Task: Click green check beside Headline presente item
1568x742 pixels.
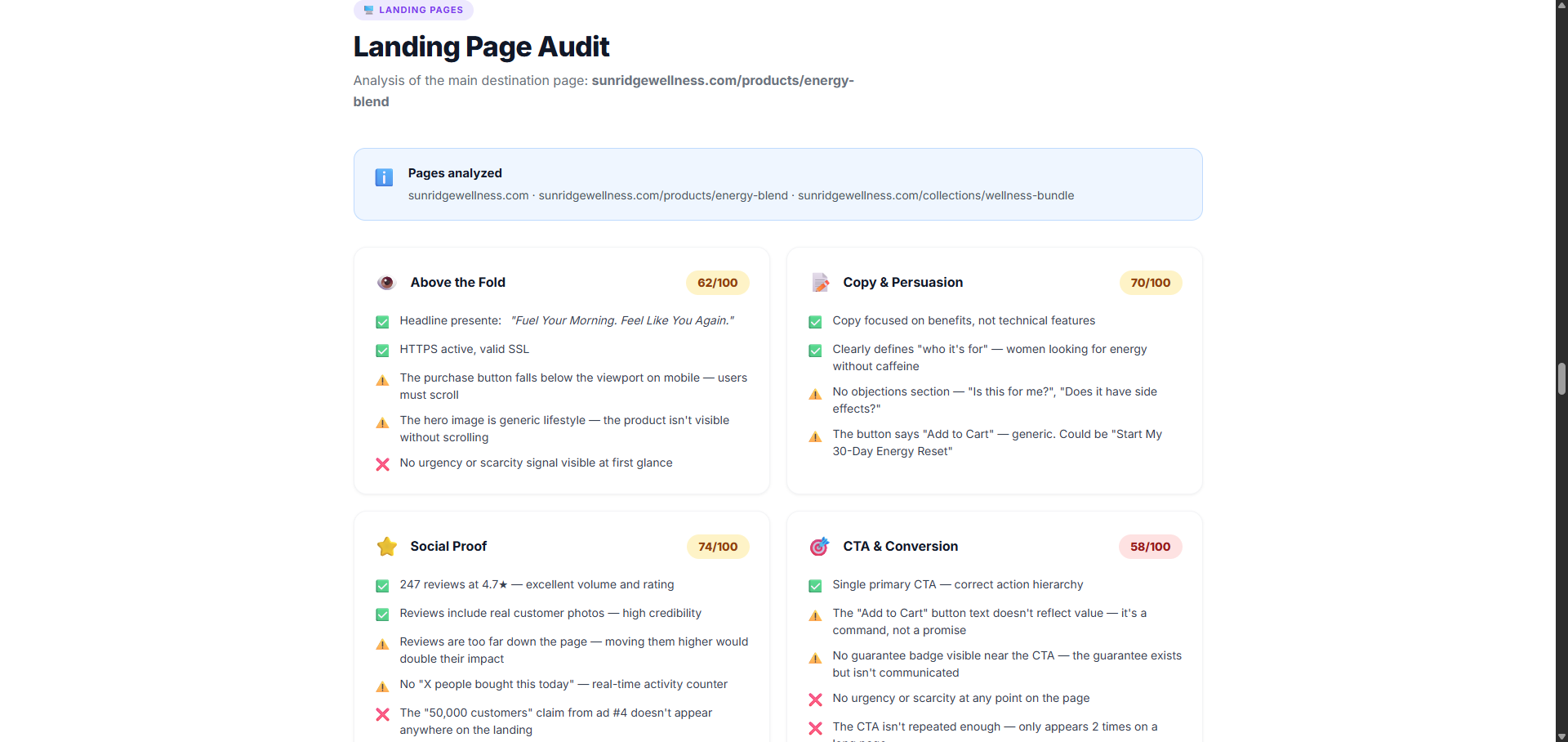Action: [x=382, y=322]
